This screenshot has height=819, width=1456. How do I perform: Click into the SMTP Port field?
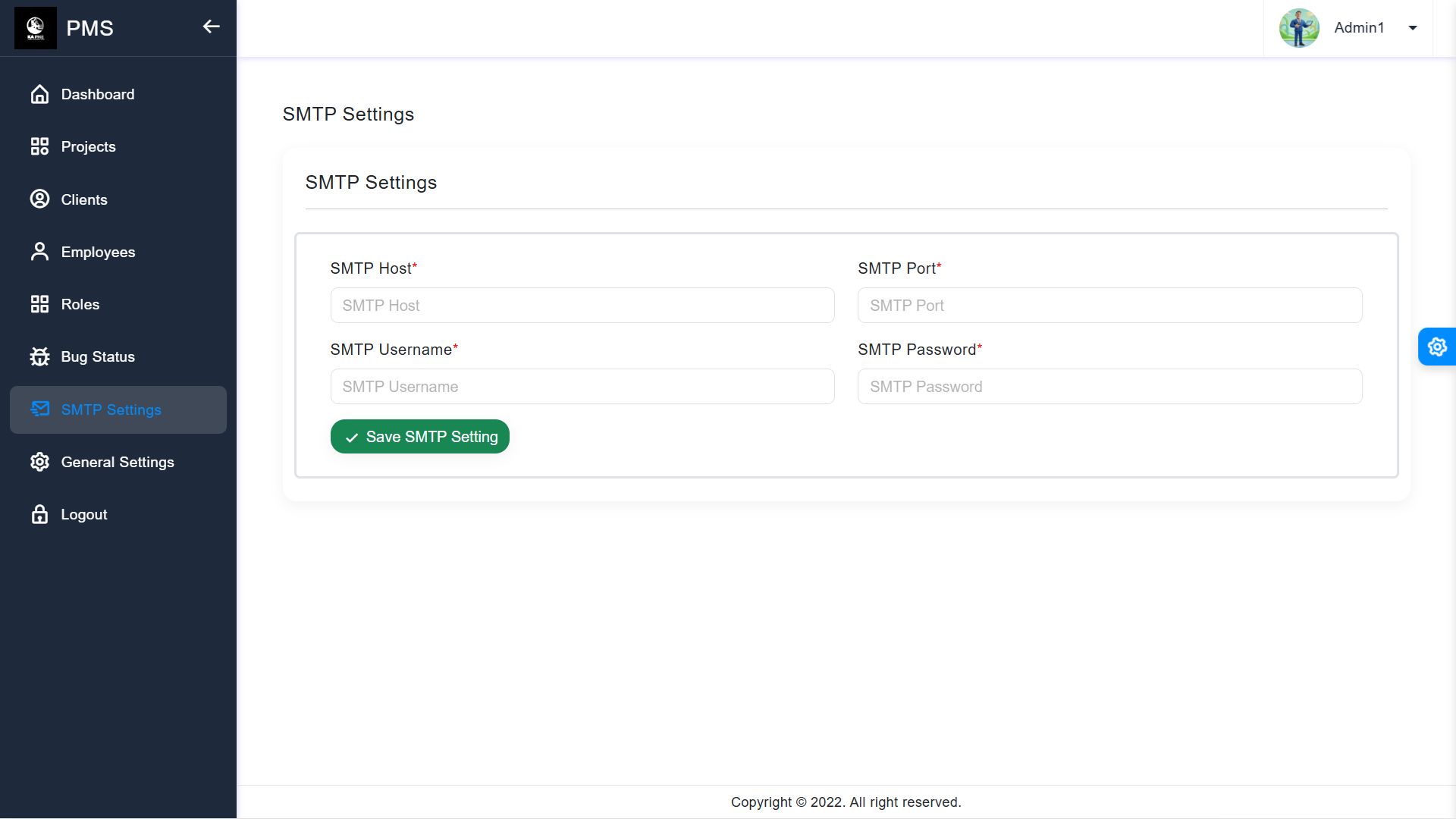1109,306
